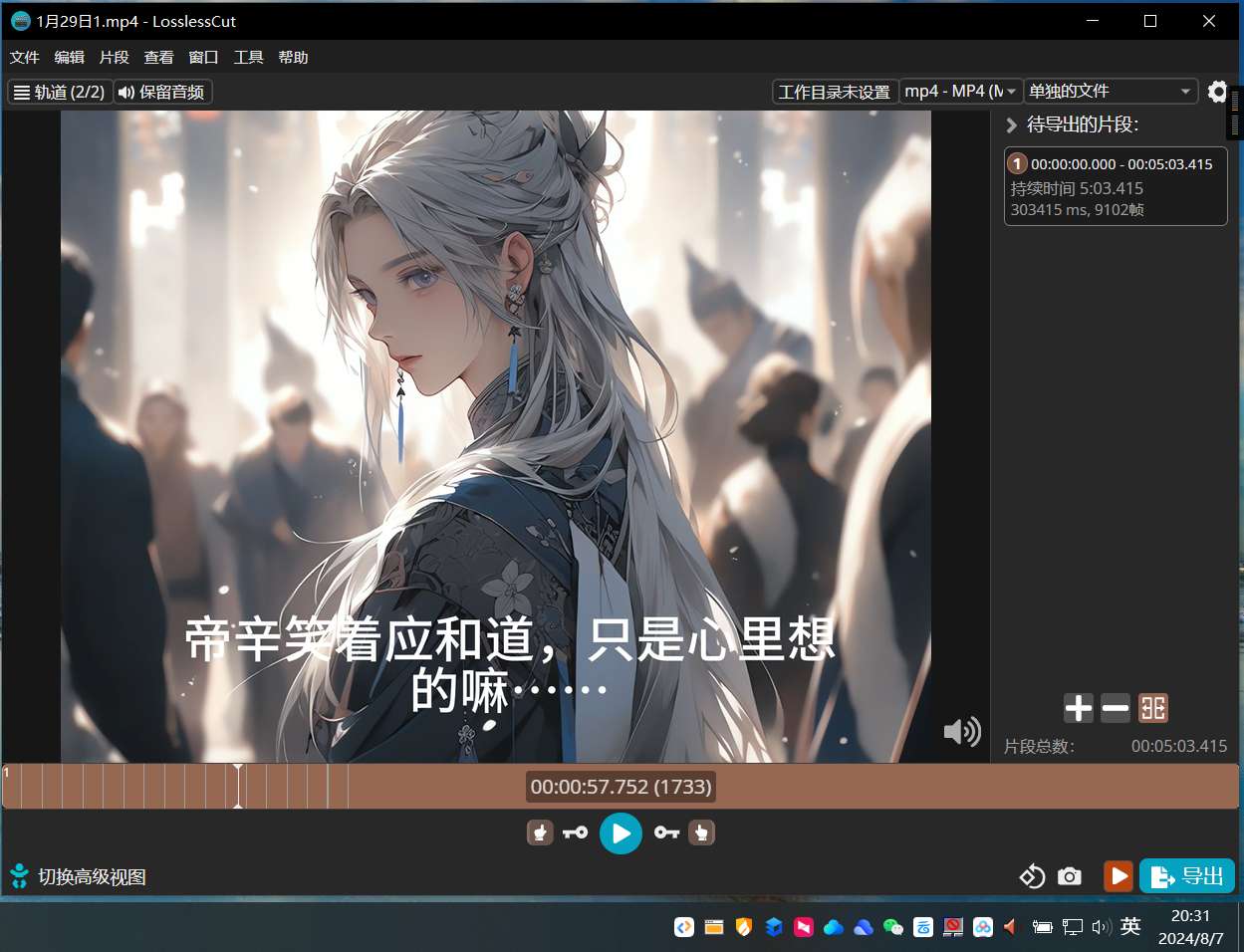Jump to previous keyframe key icon
This screenshot has height=952, width=1244.
pos(575,833)
